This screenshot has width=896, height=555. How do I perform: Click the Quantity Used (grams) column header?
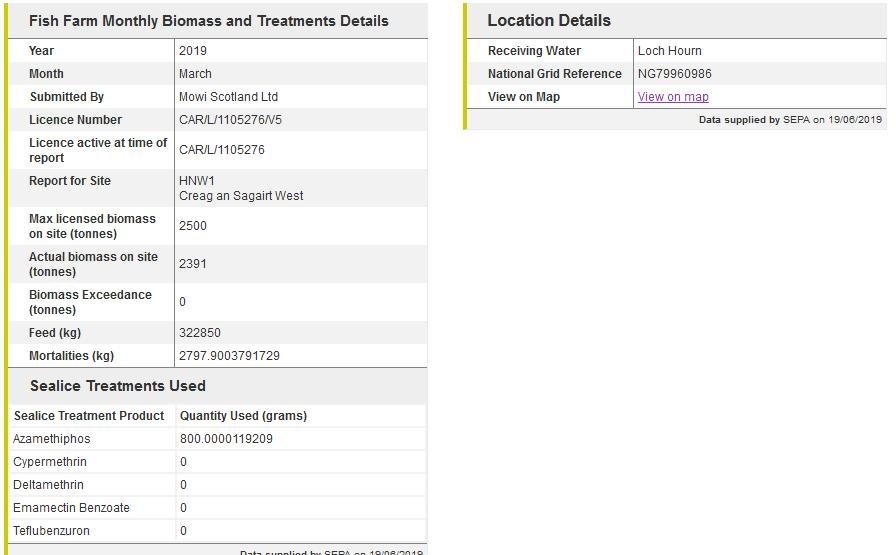[243, 416]
